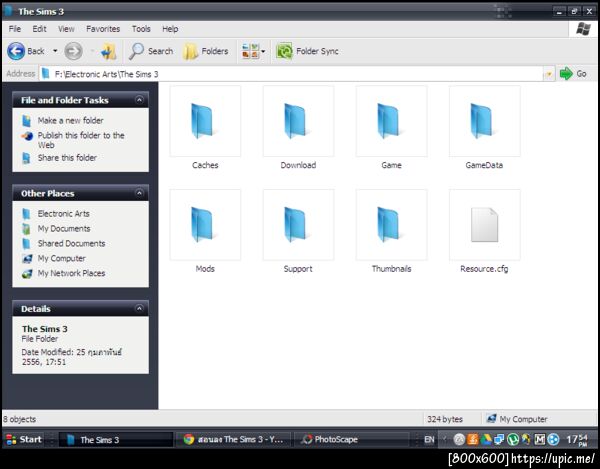
Task: Click the M tray icon
Action: 539,440
